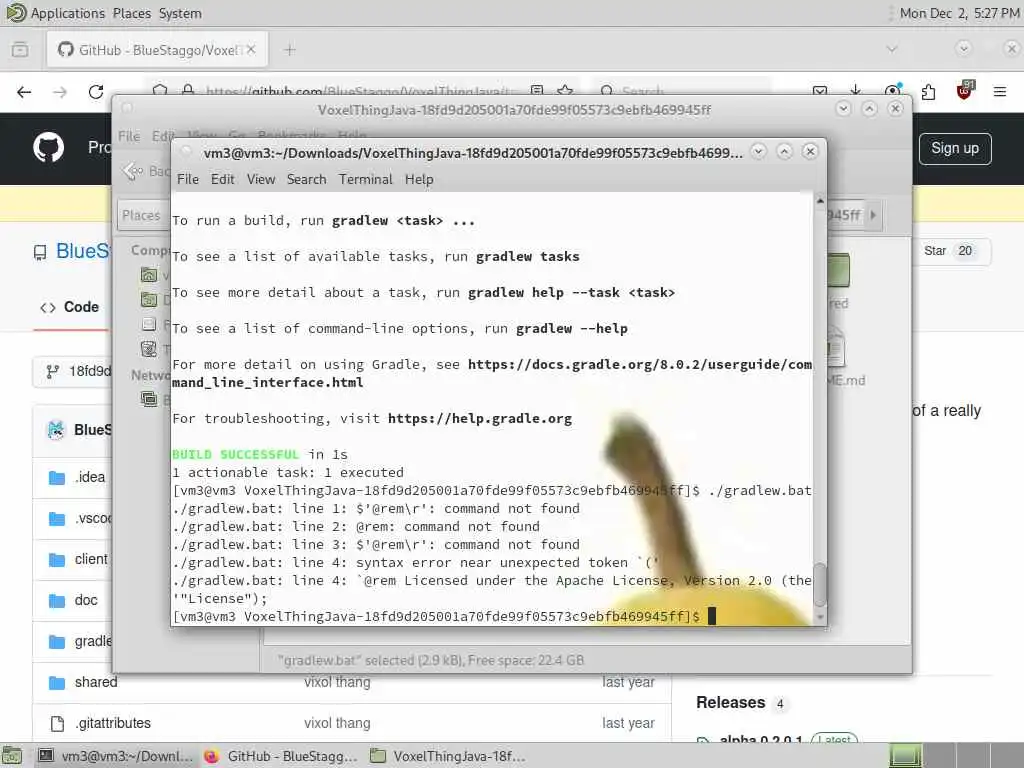
Task: Click the terminal window-menu dropdown in the title bar
Action: [758, 152]
